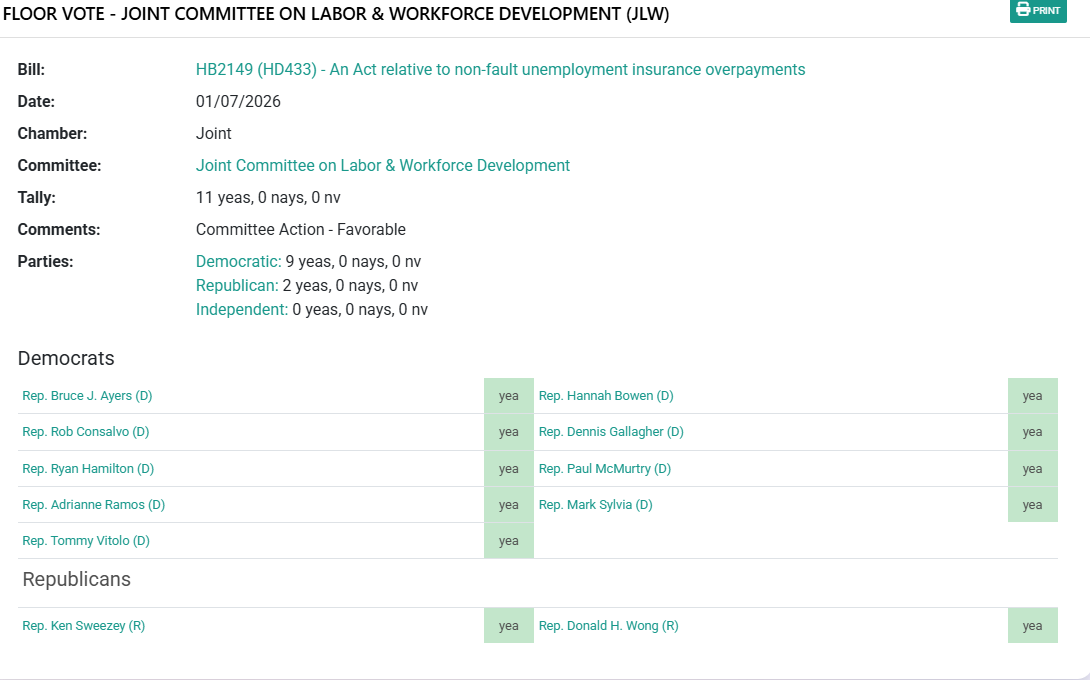The width and height of the screenshot is (1090, 680).
Task: Open Joint Committee on Labor & Workforce Development link
Action: (382, 166)
